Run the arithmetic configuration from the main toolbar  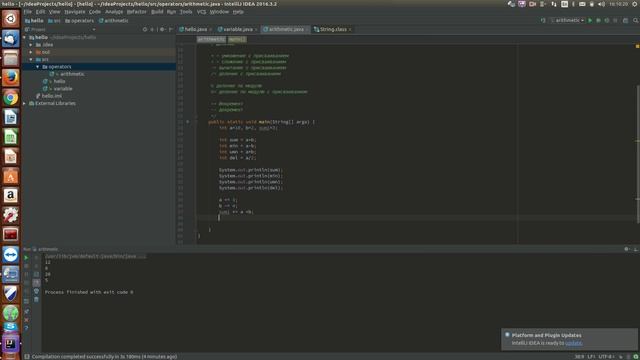[x=590, y=20]
